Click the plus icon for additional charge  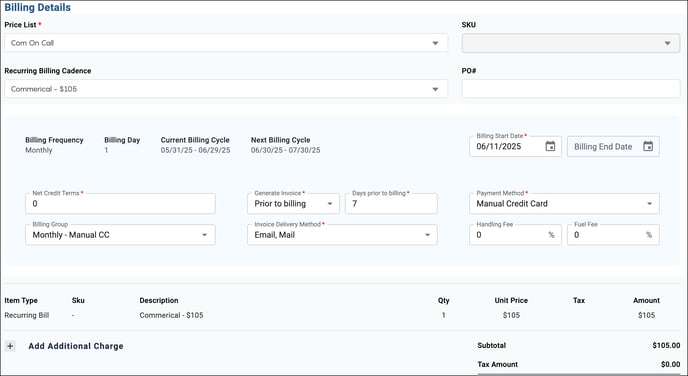tap(10, 346)
